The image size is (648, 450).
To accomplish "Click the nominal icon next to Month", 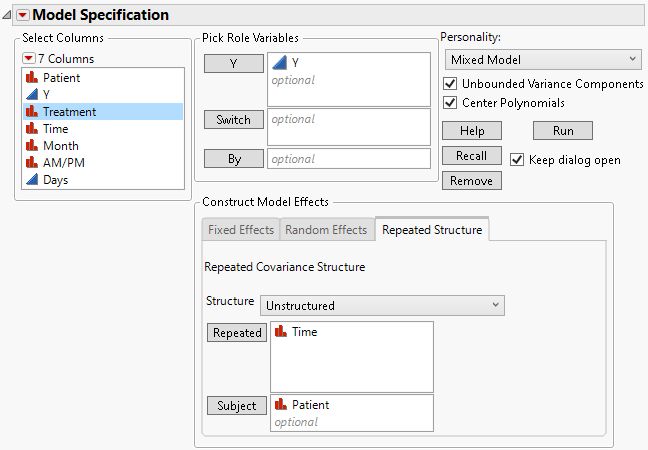I will (x=31, y=145).
